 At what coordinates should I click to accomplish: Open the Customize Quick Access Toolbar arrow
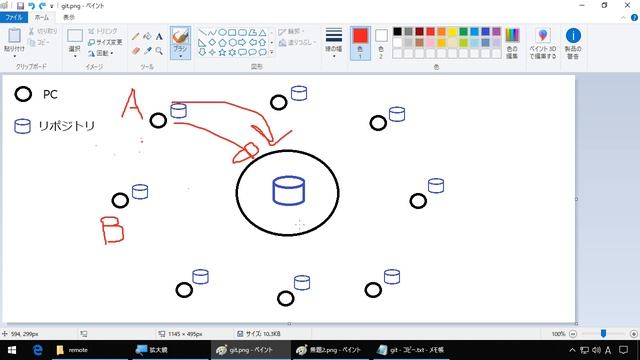(x=51, y=6)
